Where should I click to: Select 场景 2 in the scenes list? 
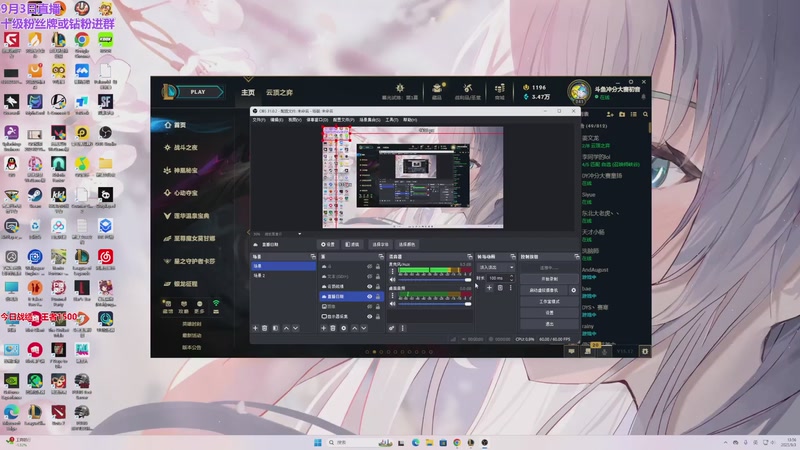point(283,276)
